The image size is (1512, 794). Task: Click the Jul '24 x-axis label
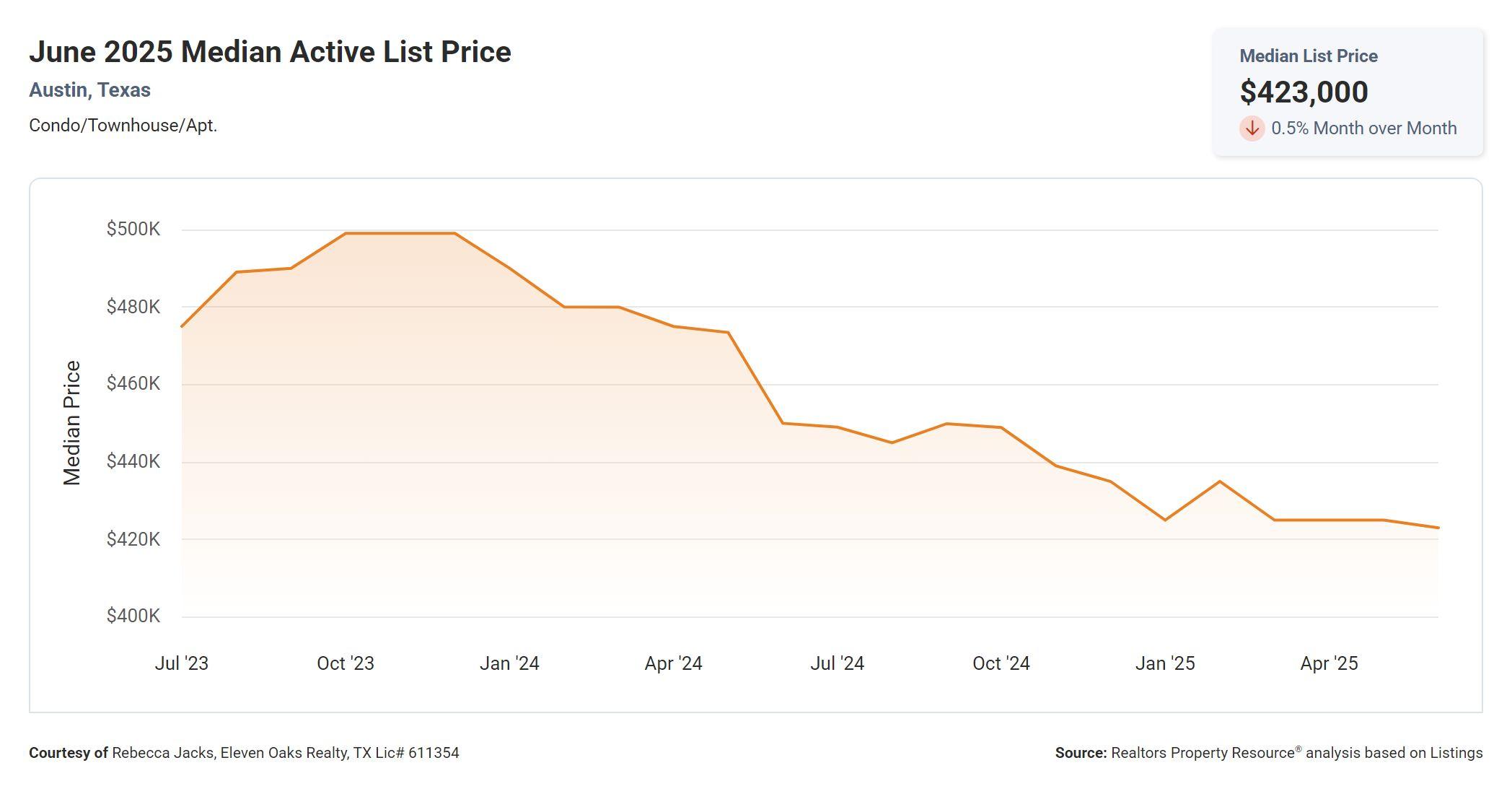(x=837, y=663)
